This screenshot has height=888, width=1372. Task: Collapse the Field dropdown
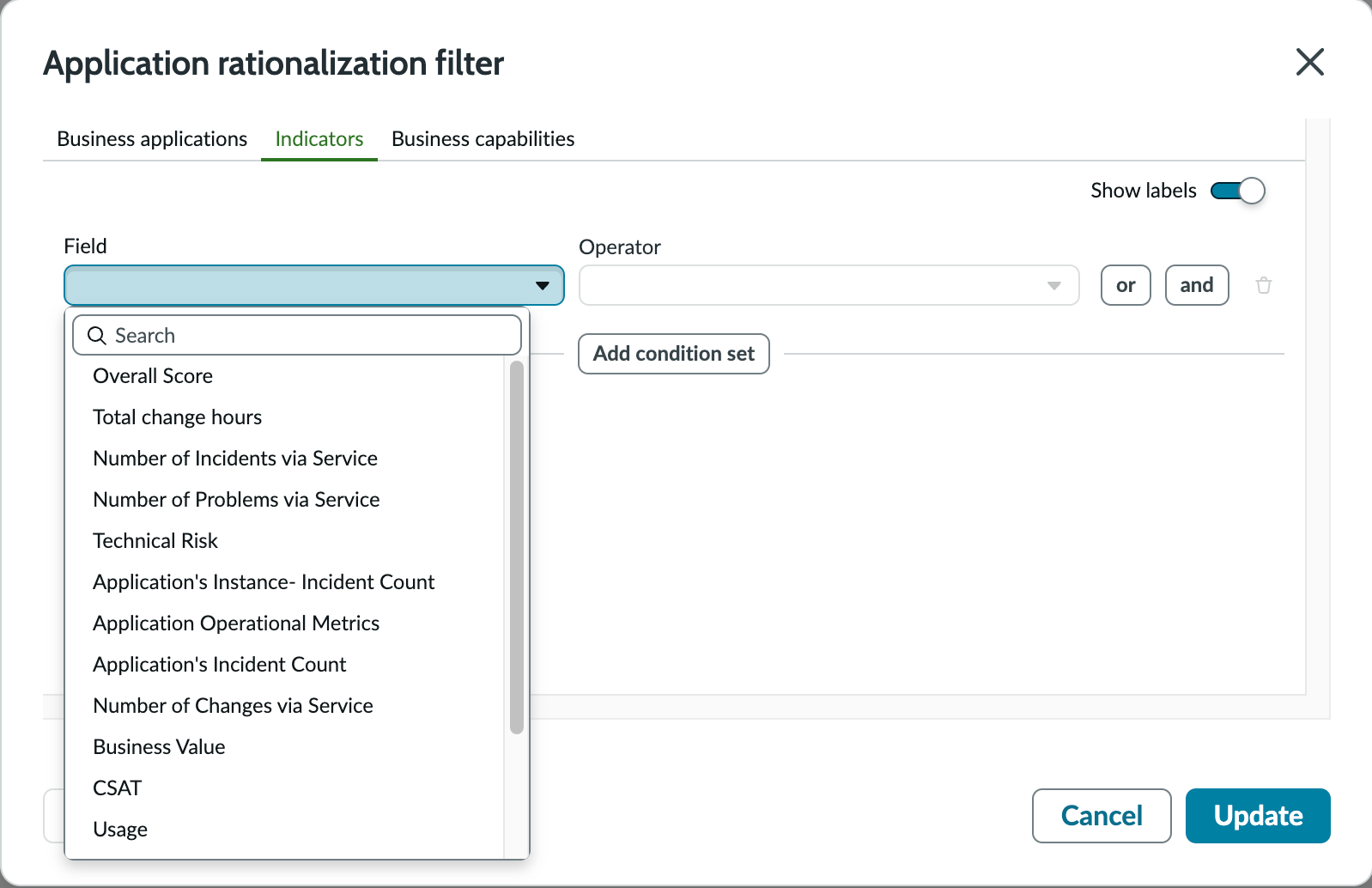point(314,285)
